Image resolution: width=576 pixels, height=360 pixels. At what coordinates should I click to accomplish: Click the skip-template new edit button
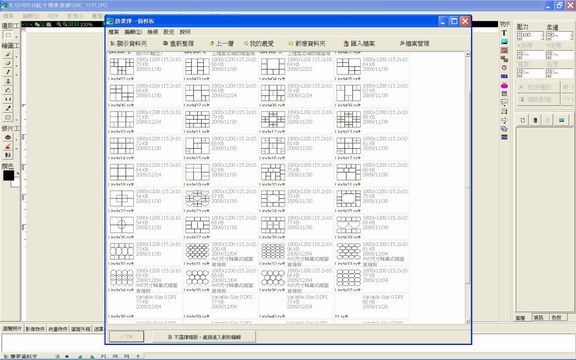click(204, 336)
